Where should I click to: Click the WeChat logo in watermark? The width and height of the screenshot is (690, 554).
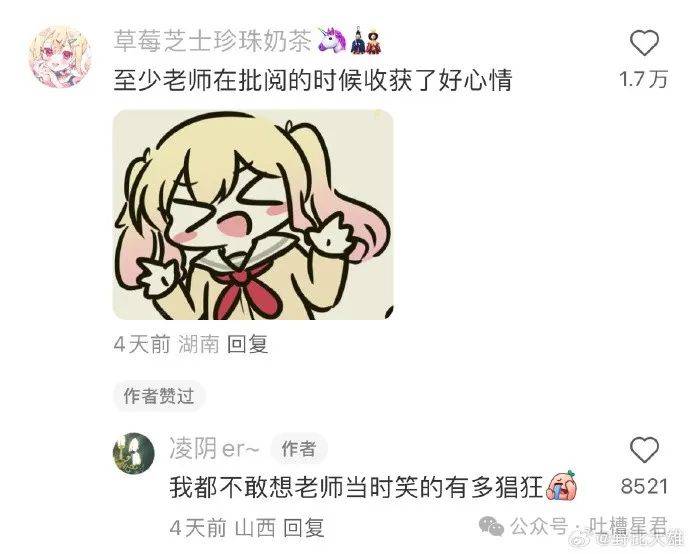(491, 525)
